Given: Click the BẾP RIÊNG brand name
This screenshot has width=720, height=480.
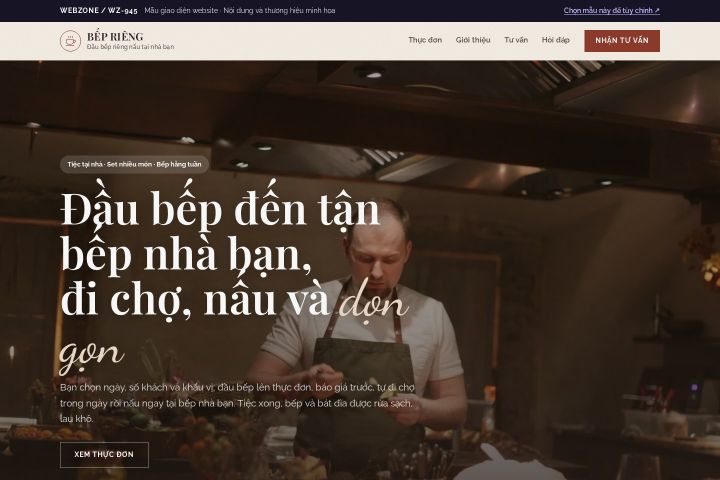Looking at the screenshot, I should (x=115, y=36).
